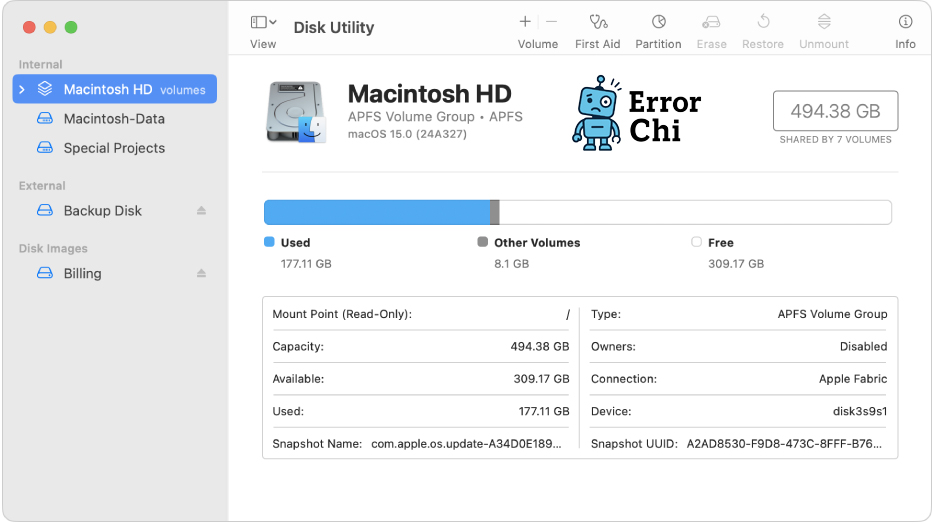Screen dimensions: 932x524
Task: Click Other Volumes 8.1 GB value
Action: click(512, 264)
